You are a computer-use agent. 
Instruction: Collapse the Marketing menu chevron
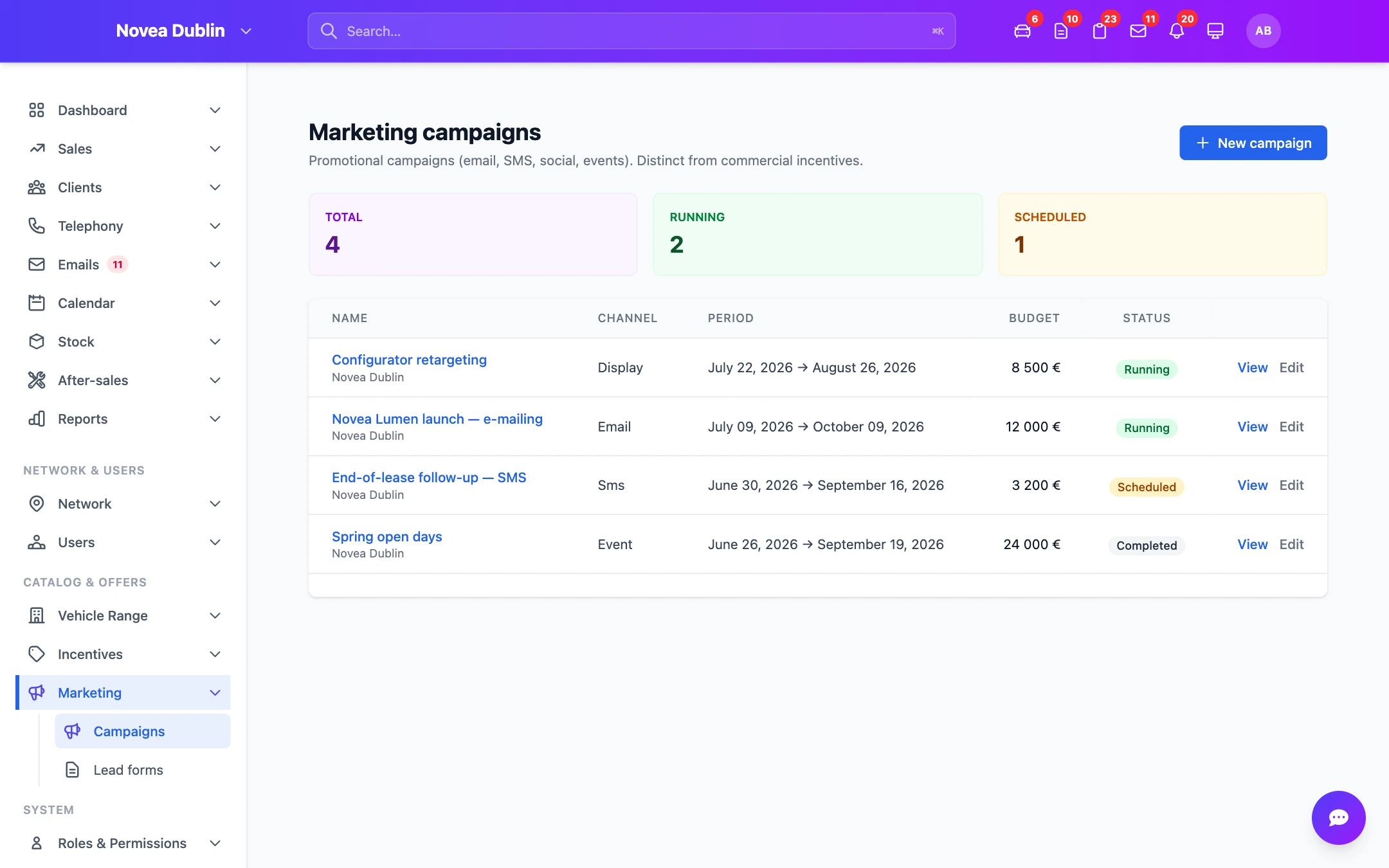[215, 692]
